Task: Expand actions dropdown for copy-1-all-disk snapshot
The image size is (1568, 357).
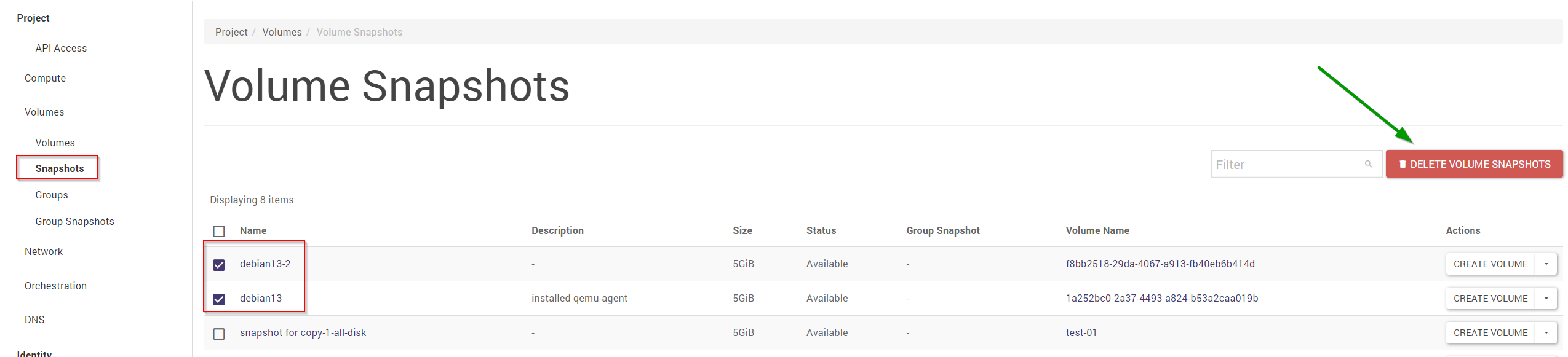Action: pos(1546,333)
